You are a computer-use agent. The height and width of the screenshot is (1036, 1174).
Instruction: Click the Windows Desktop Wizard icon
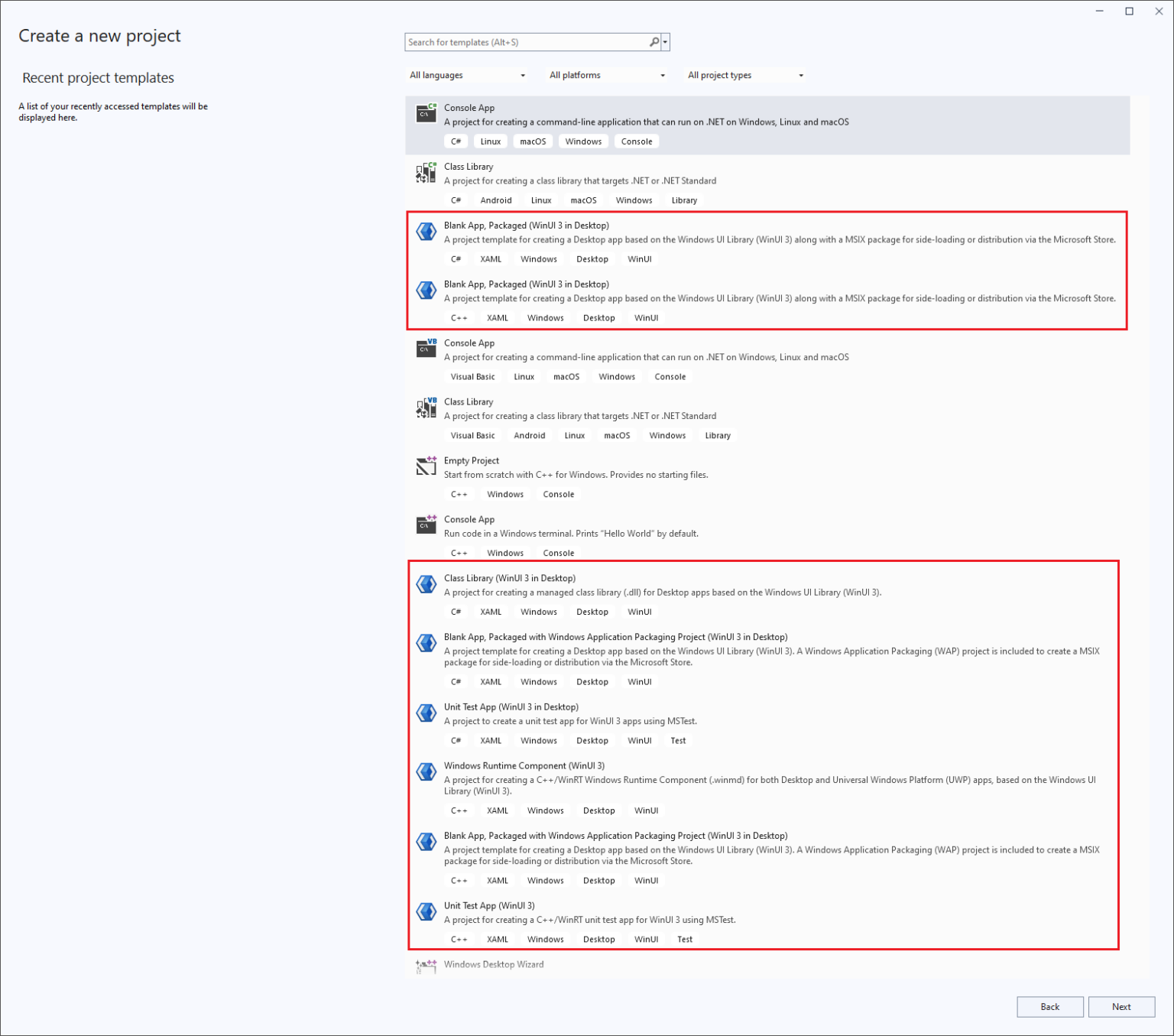pyautogui.click(x=426, y=966)
